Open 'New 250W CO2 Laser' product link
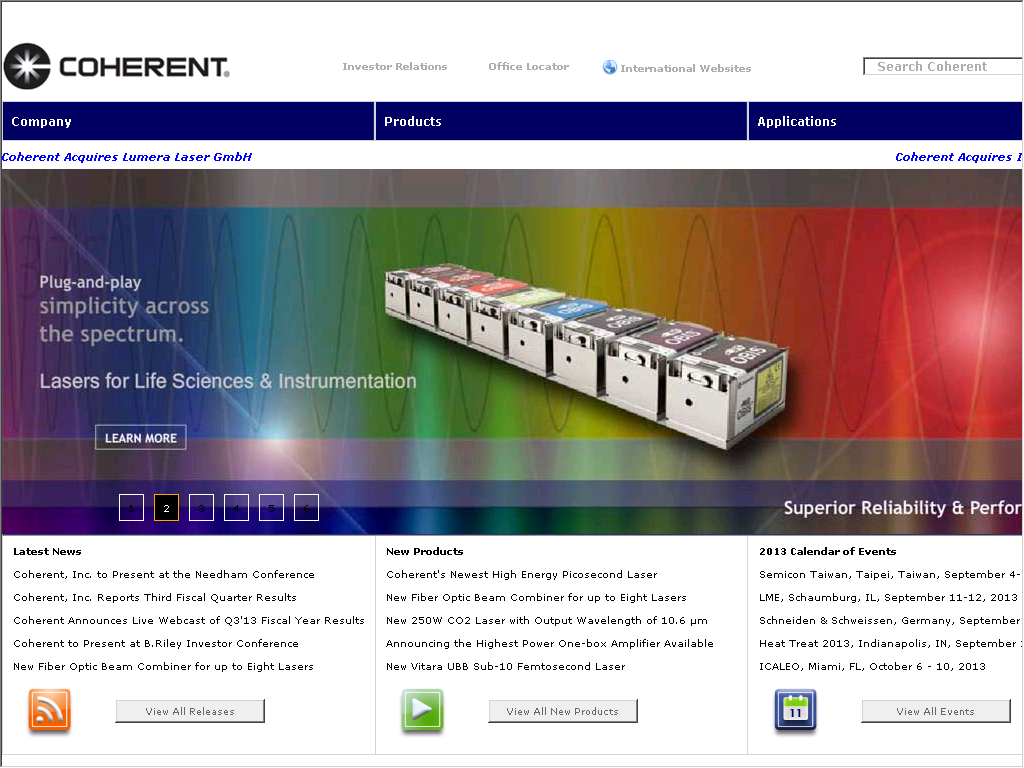 tap(547, 620)
